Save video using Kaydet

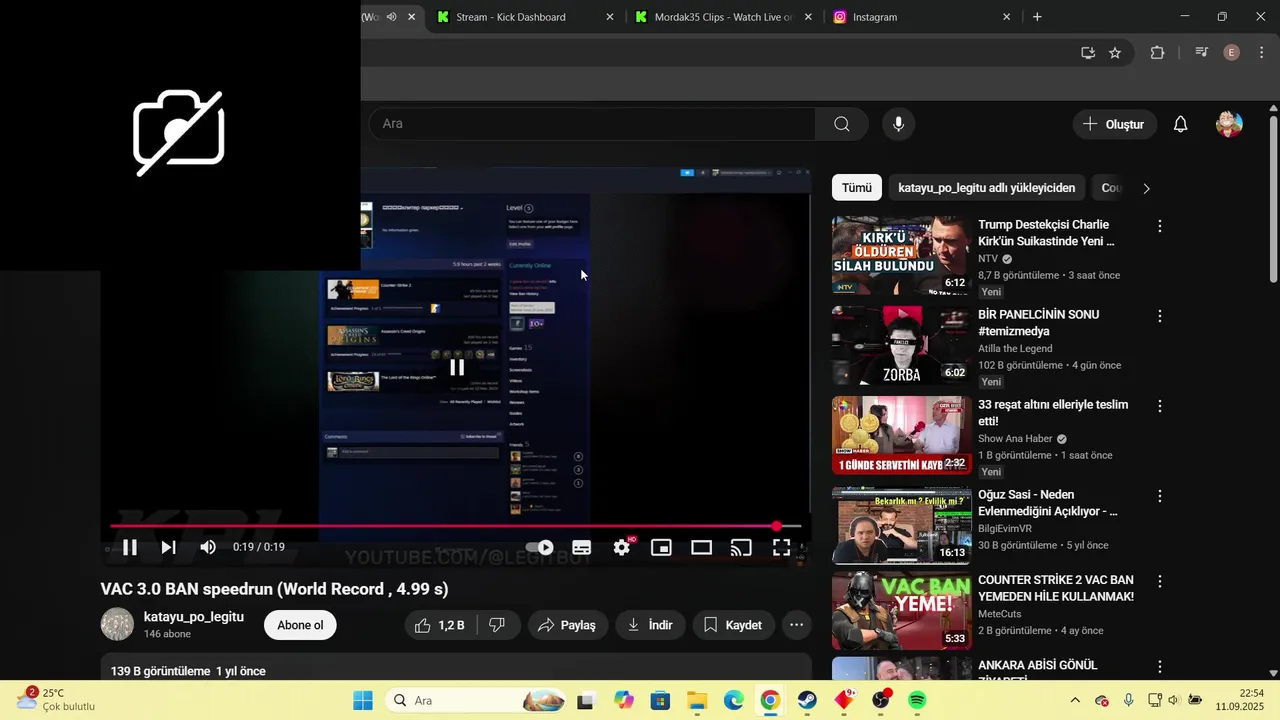click(733, 625)
